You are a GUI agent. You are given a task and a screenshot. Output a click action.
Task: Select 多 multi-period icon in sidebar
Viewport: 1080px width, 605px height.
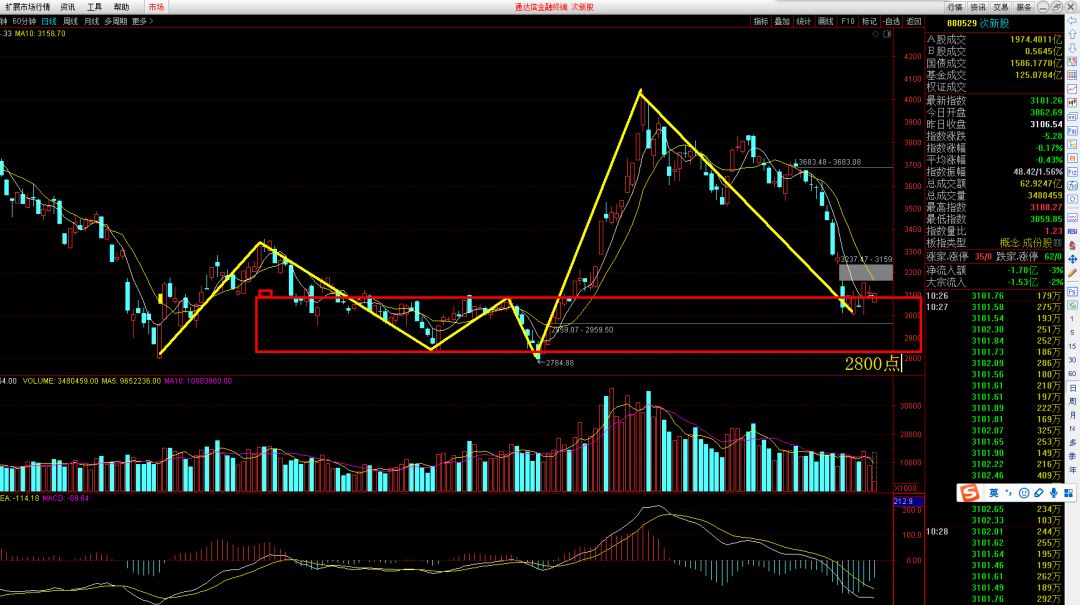(x=1072, y=442)
